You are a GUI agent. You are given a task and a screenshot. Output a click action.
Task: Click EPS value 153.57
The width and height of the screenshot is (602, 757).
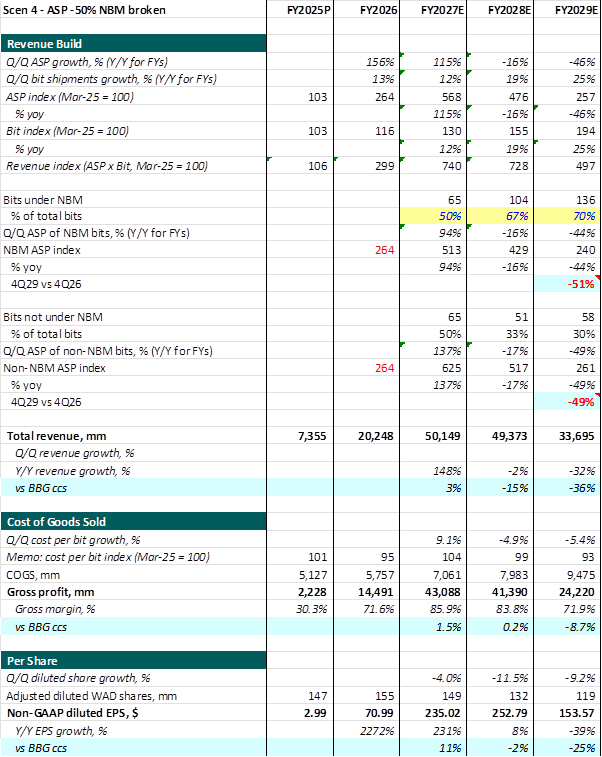[x=578, y=713]
